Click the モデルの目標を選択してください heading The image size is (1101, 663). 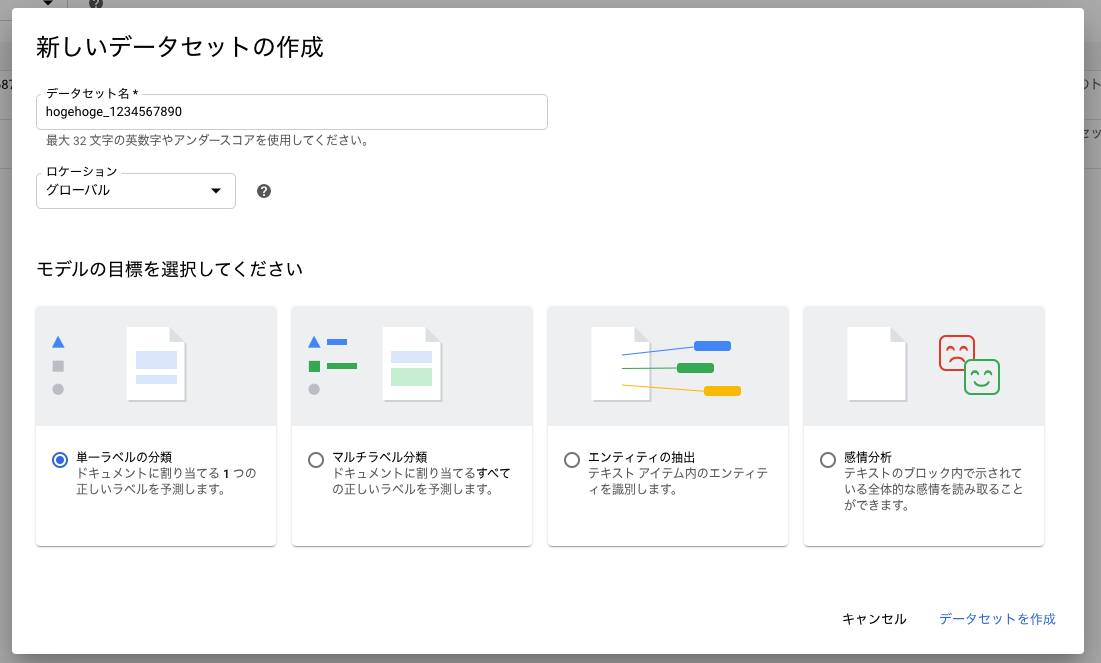169,269
